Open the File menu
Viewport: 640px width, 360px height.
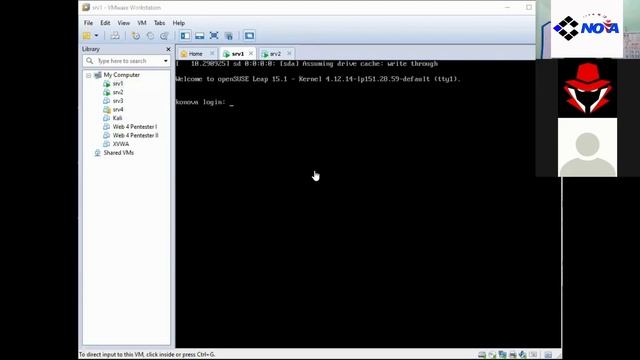[x=88, y=23]
